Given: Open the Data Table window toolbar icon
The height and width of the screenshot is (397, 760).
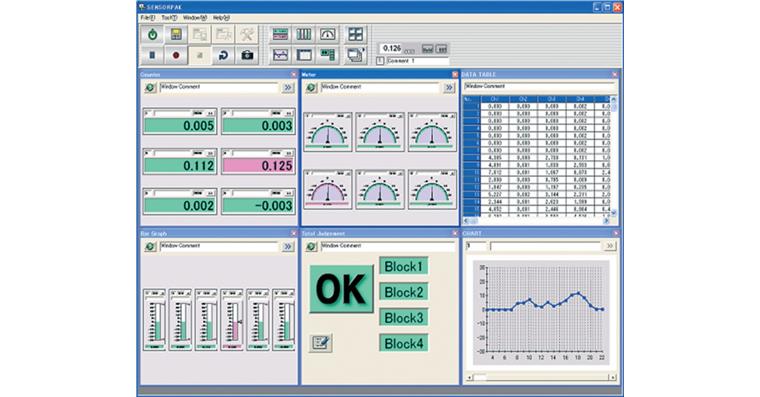Looking at the screenshot, I should [x=304, y=55].
